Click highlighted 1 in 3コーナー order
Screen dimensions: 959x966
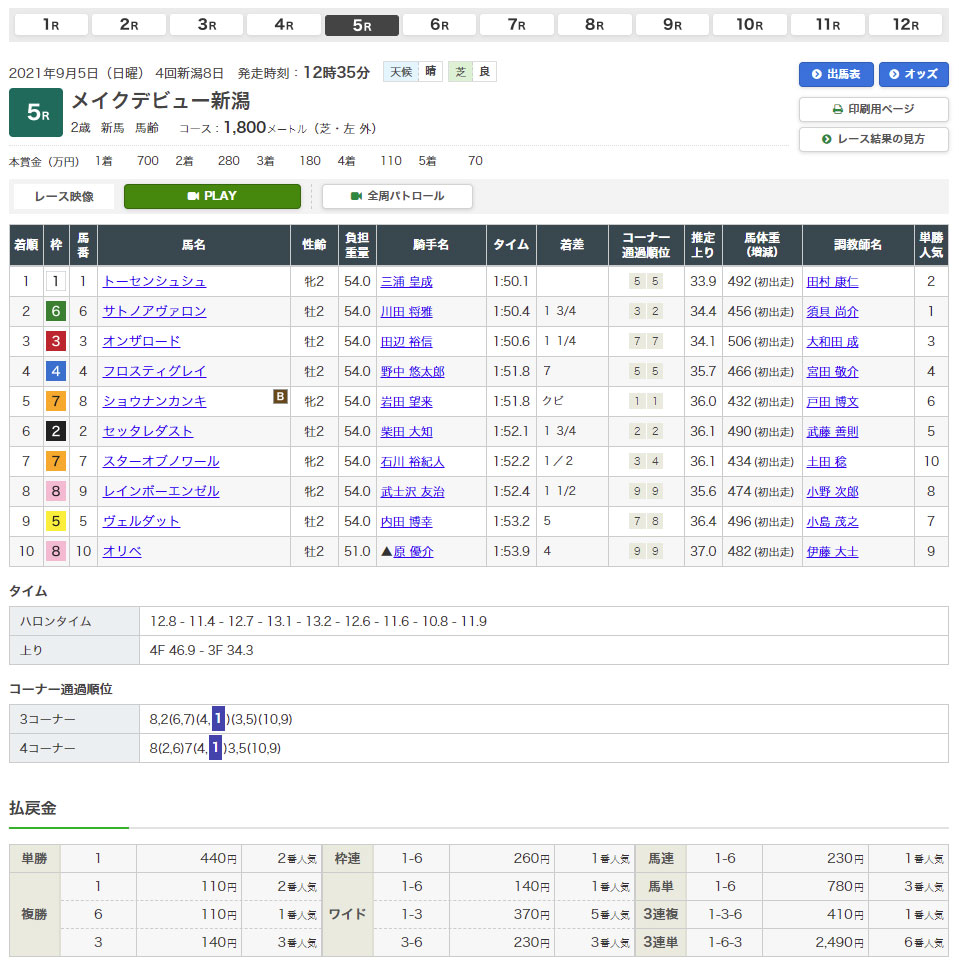point(218,719)
